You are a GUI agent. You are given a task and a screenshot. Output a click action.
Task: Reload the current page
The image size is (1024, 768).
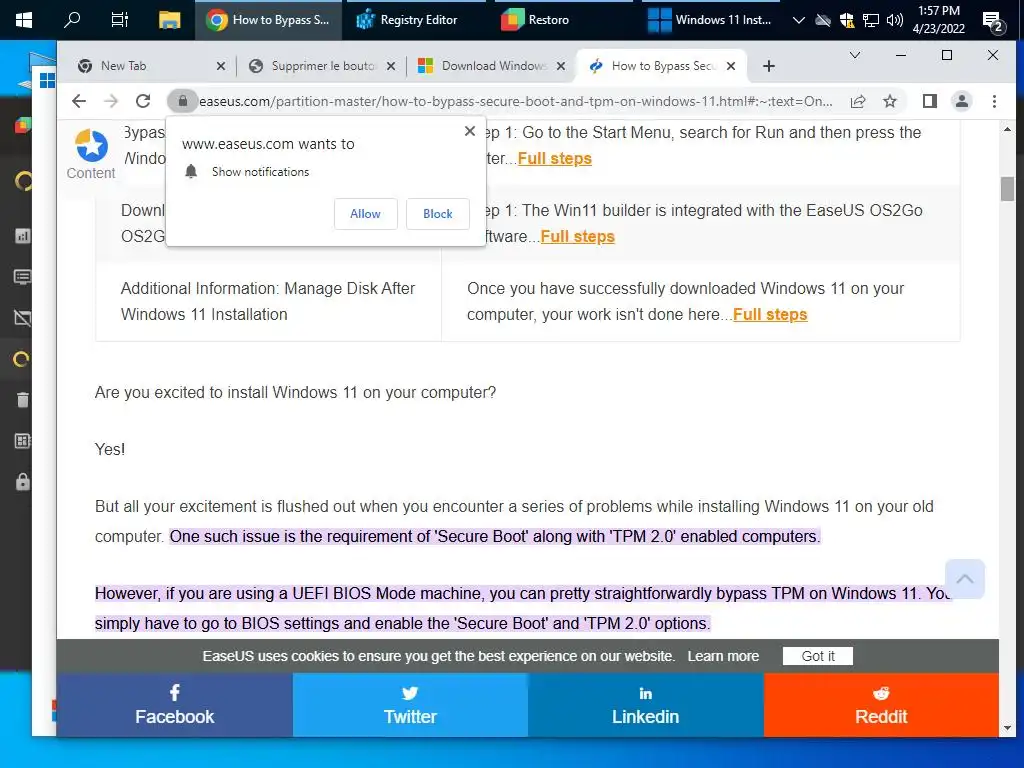pyautogui.click(x=143, y=101)
